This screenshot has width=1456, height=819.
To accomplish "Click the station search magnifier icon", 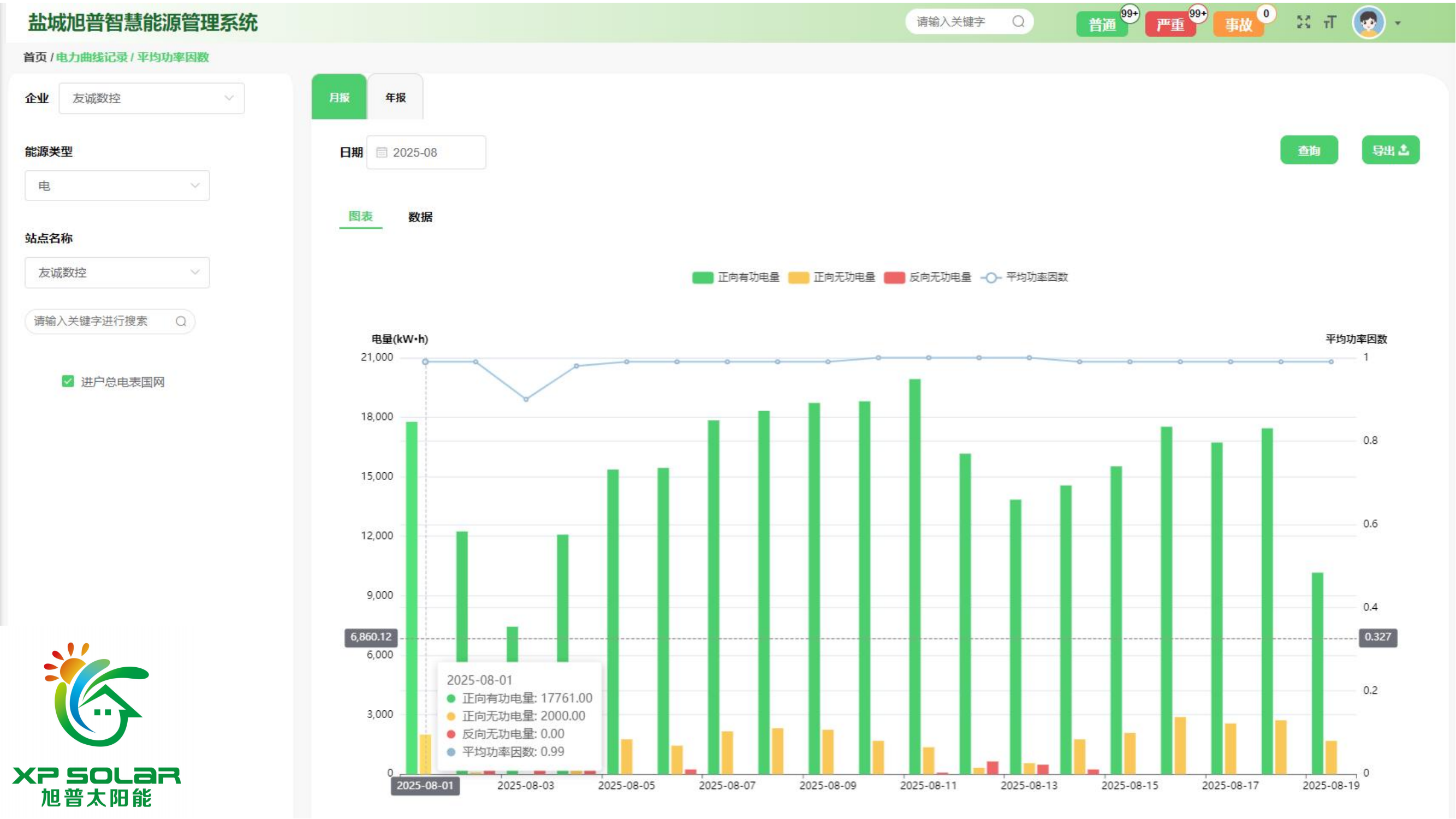I will 181,321.
